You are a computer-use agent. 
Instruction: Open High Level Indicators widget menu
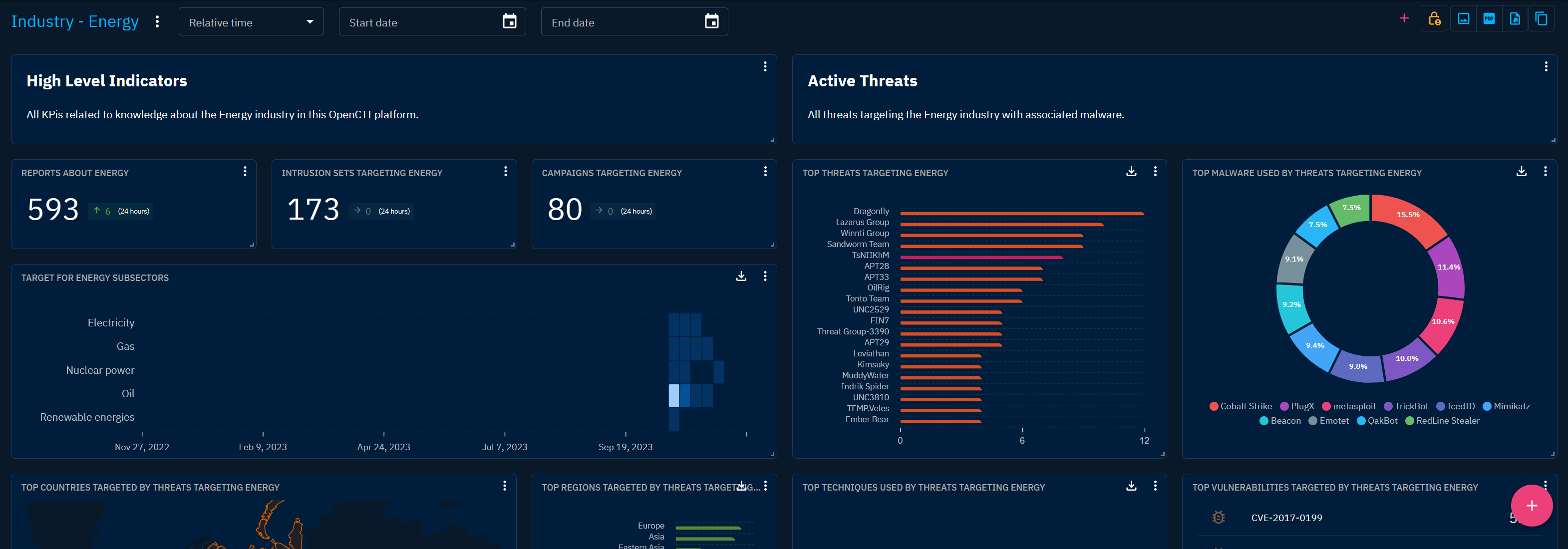[x=765, y=67]
